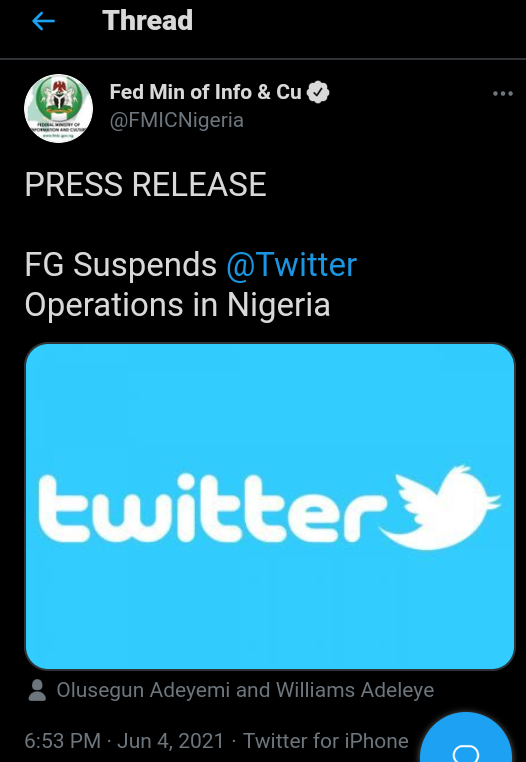
Task: View tagged Olusegun Adeyemi and Williams Adeleye
Action: coord(245,690)
